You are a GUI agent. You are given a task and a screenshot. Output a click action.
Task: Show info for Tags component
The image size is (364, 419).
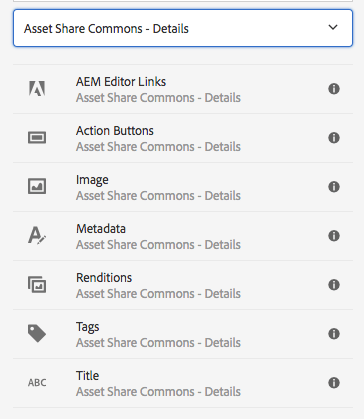[x=334, y=334]
